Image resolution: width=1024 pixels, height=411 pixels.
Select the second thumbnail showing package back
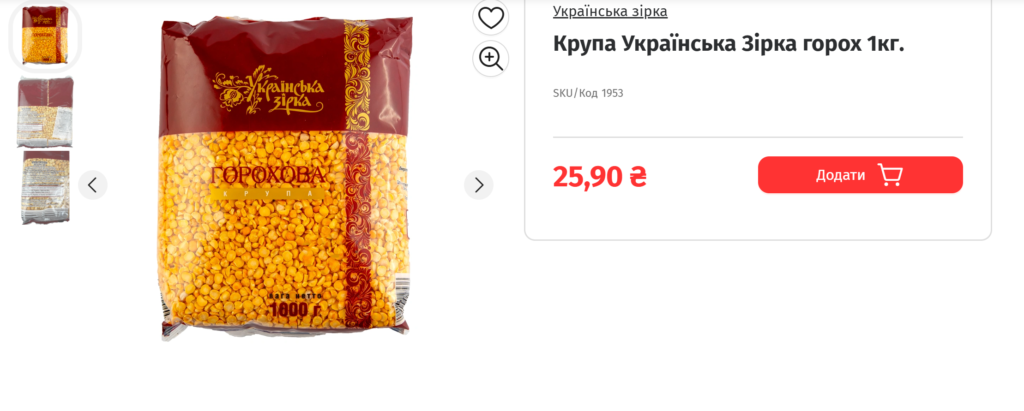coord(45,112)
